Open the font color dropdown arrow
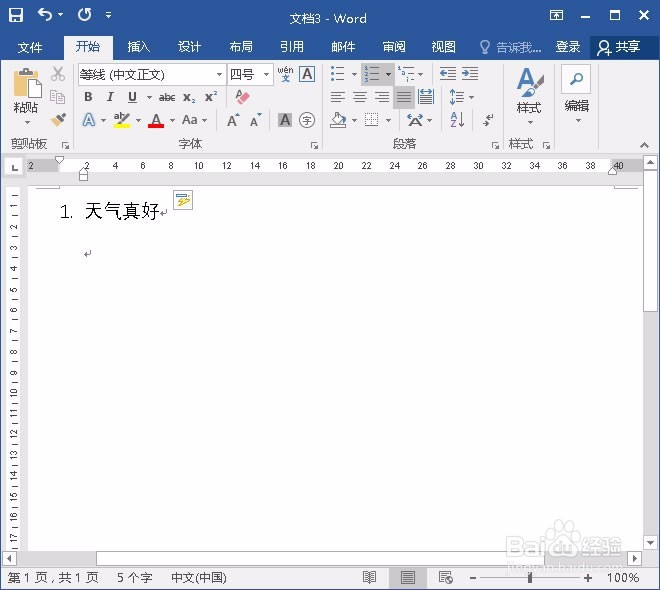This screenshot has width=660, height=590. click(x=172, y=120)
